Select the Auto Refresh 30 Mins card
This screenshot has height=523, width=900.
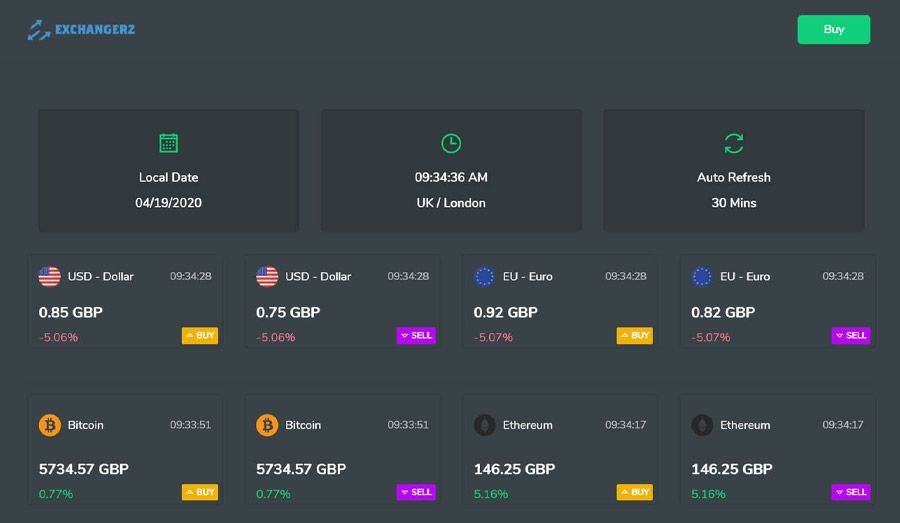(x=734, y=171)
